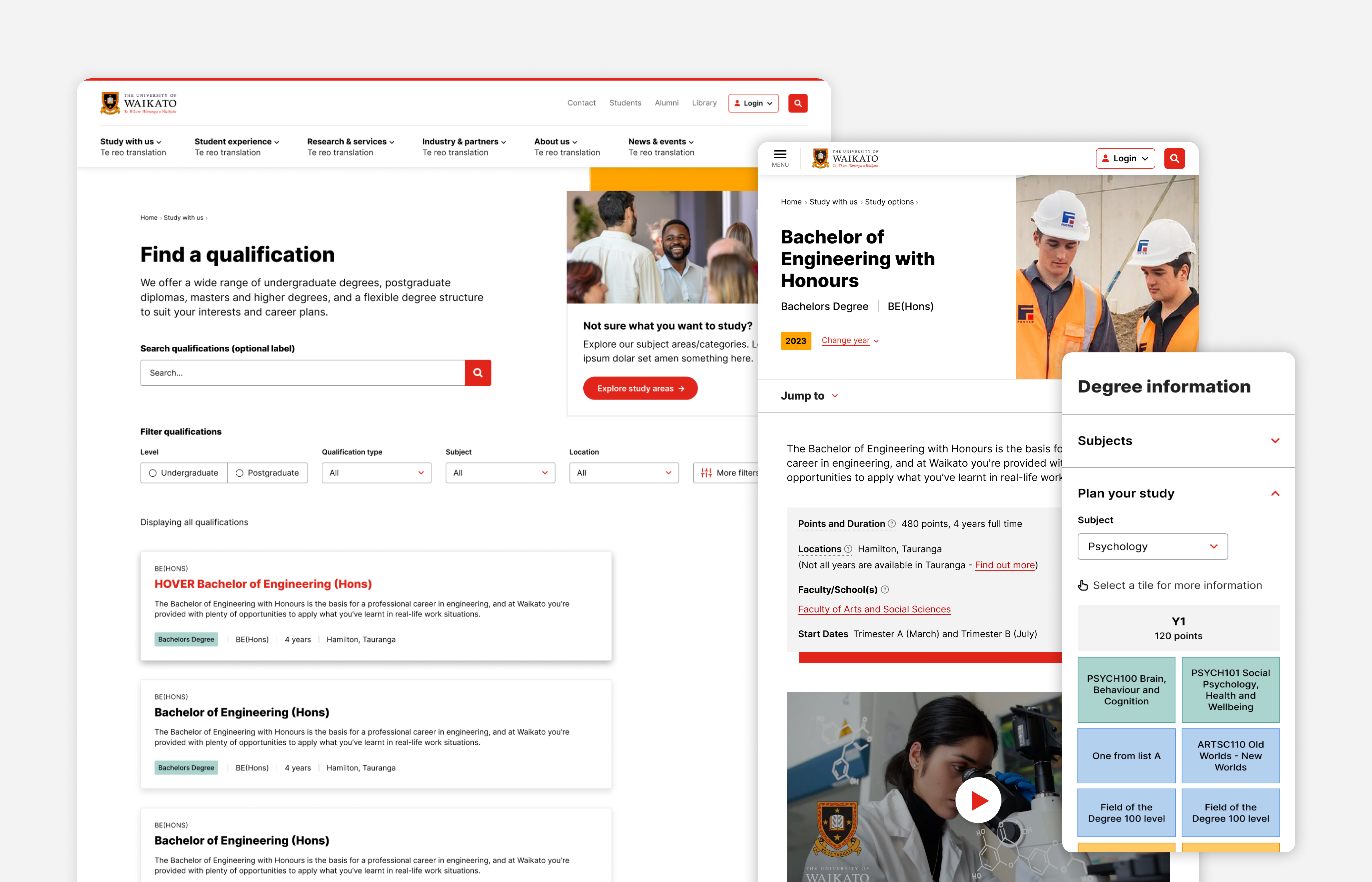Screen dimensions: 1372x882
Task: Select the ARTSC110 Old Worlds - New Worlds tile
Action: (1231, 756)
